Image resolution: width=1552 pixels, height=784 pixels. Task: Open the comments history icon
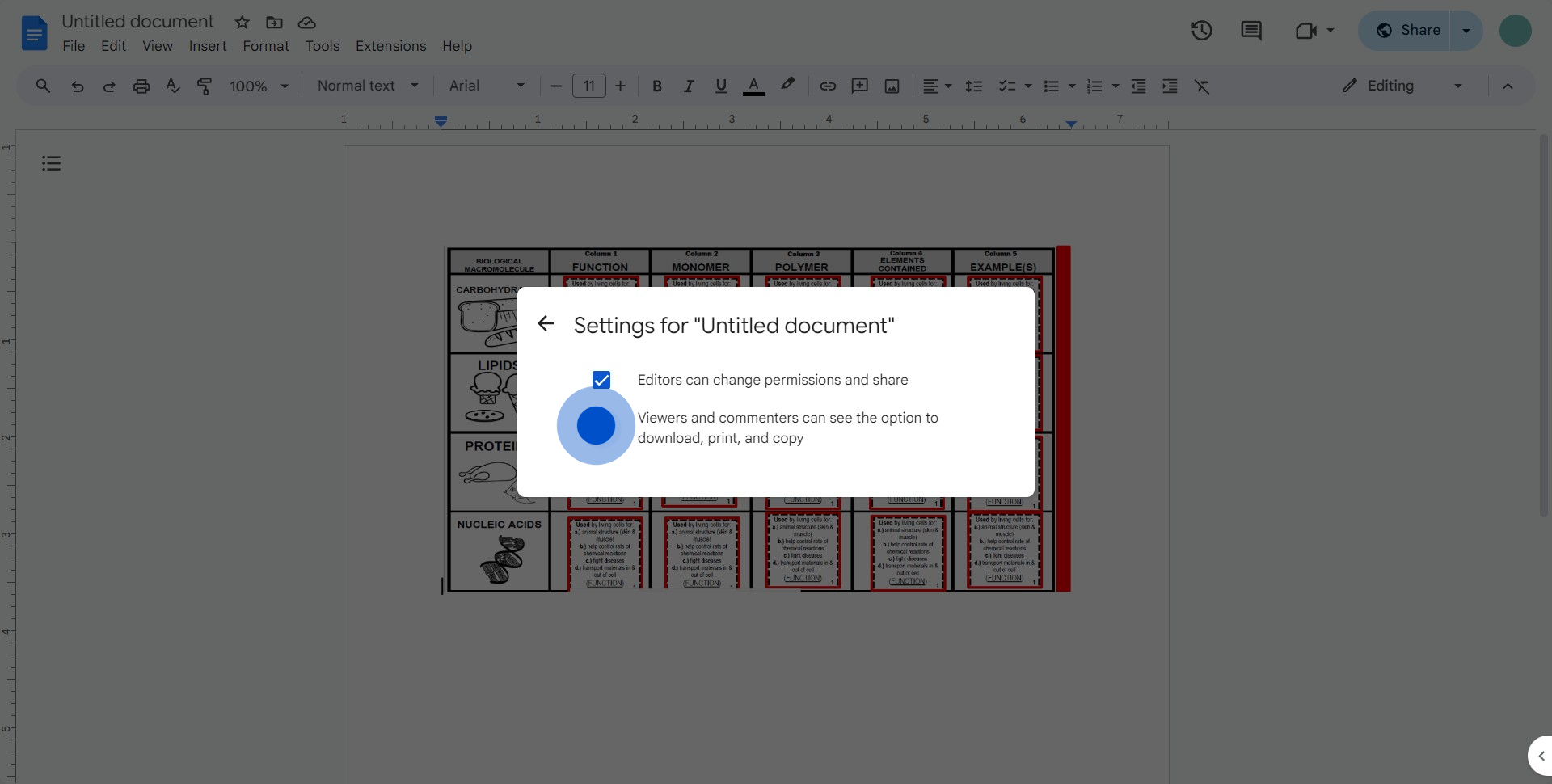1250,31
